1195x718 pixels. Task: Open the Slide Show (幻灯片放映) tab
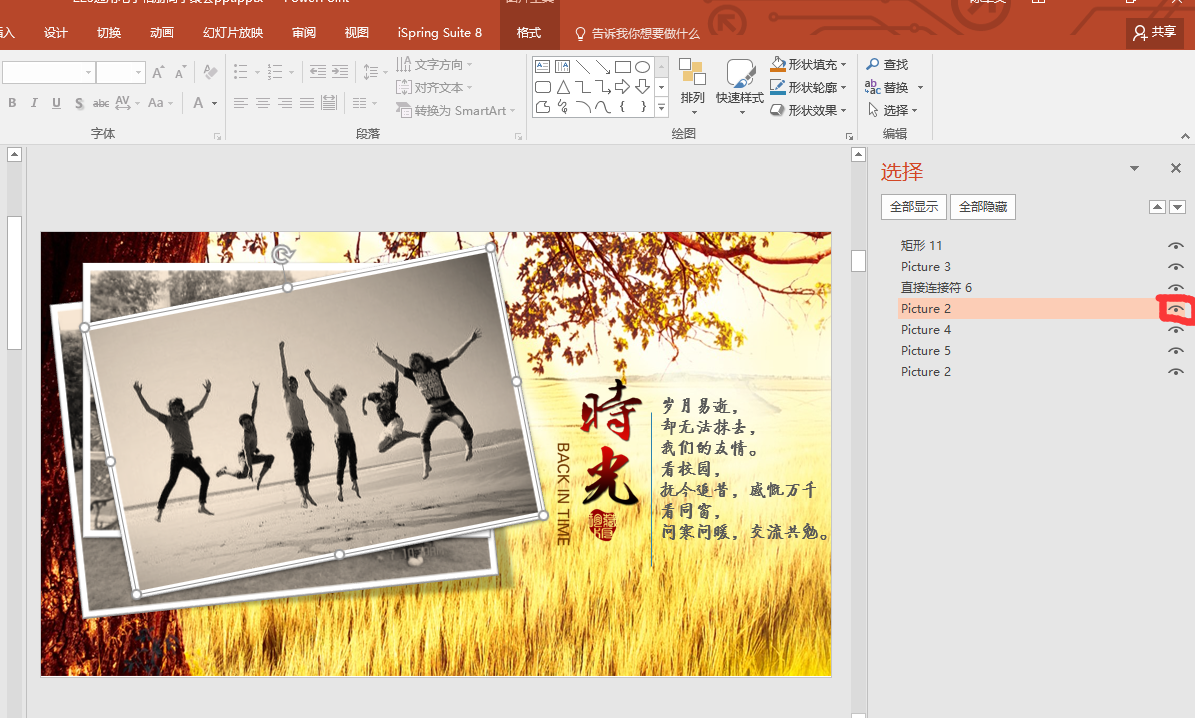[x=233, y=33]
